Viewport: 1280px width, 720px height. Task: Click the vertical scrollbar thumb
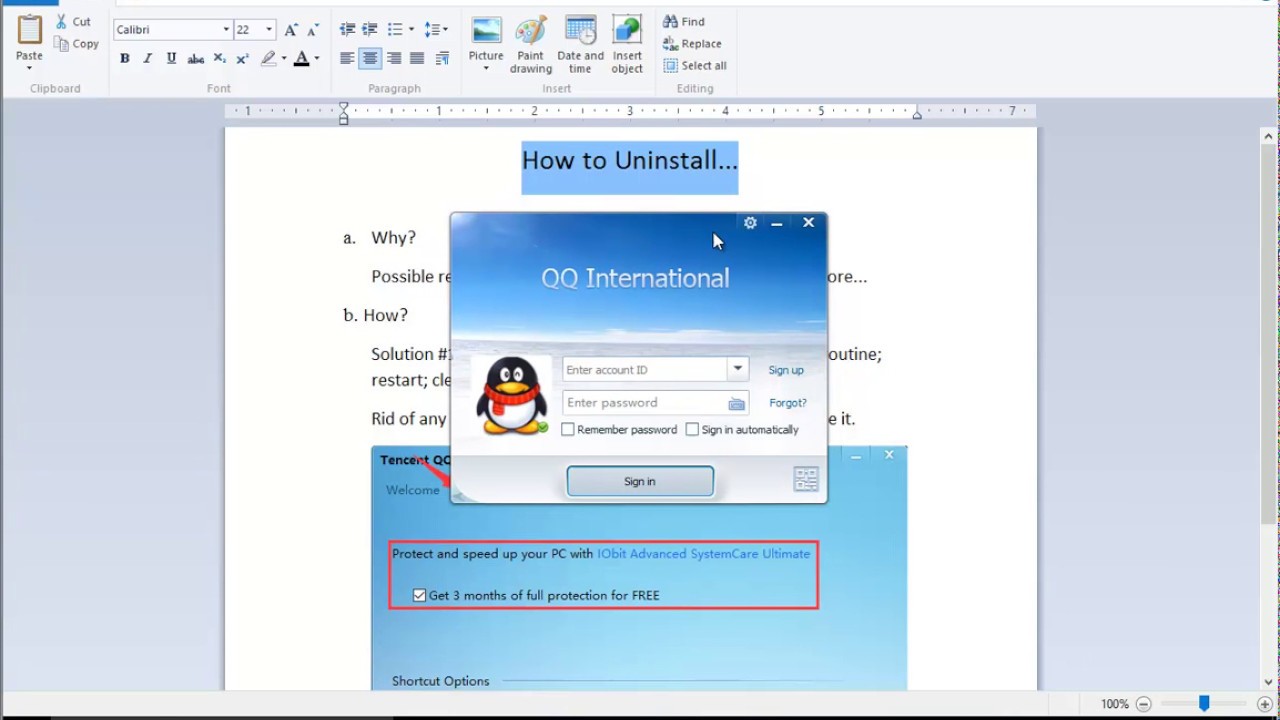[1269, 335]
